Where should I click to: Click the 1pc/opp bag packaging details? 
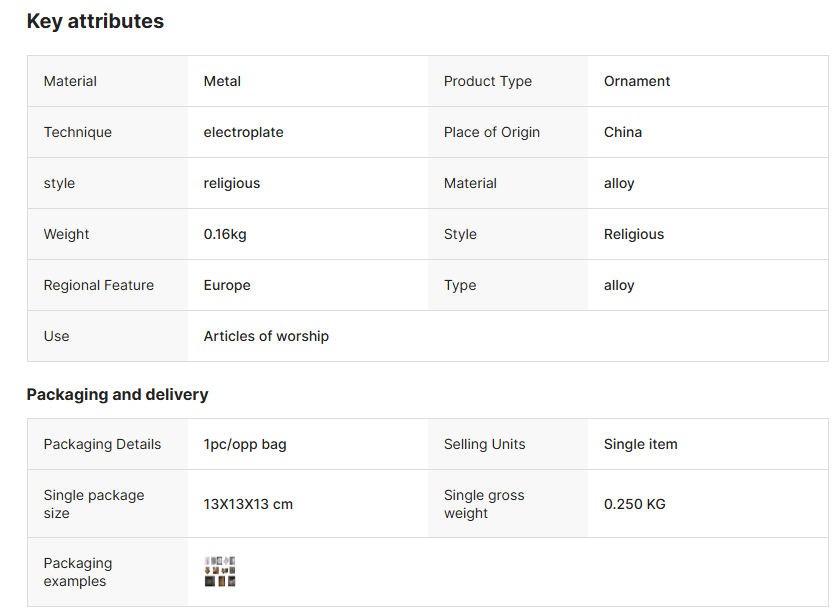245,444
